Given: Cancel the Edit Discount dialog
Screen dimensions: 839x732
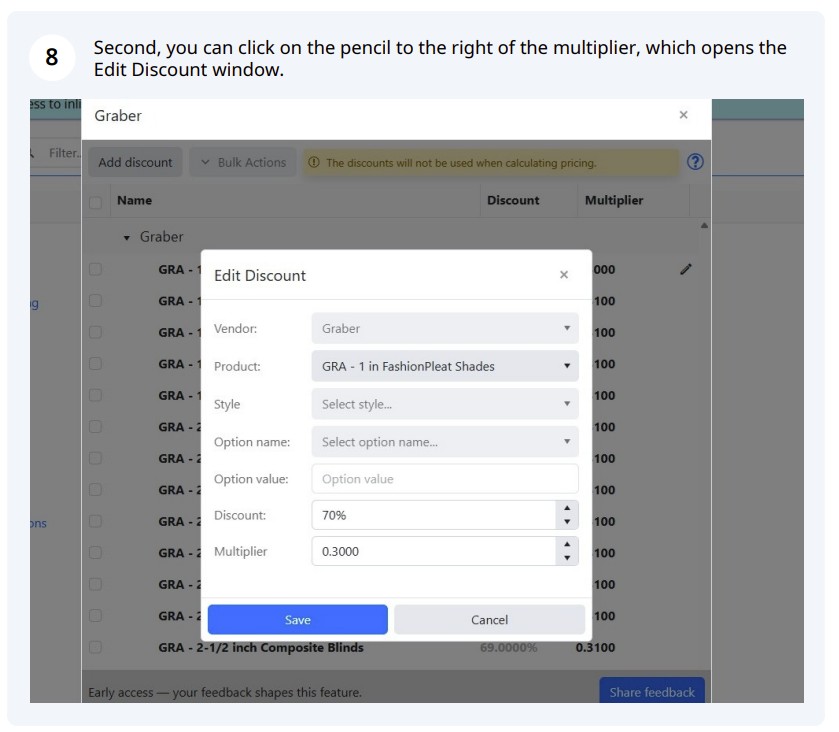Looking at the screenshot, I should coord(489,620).
